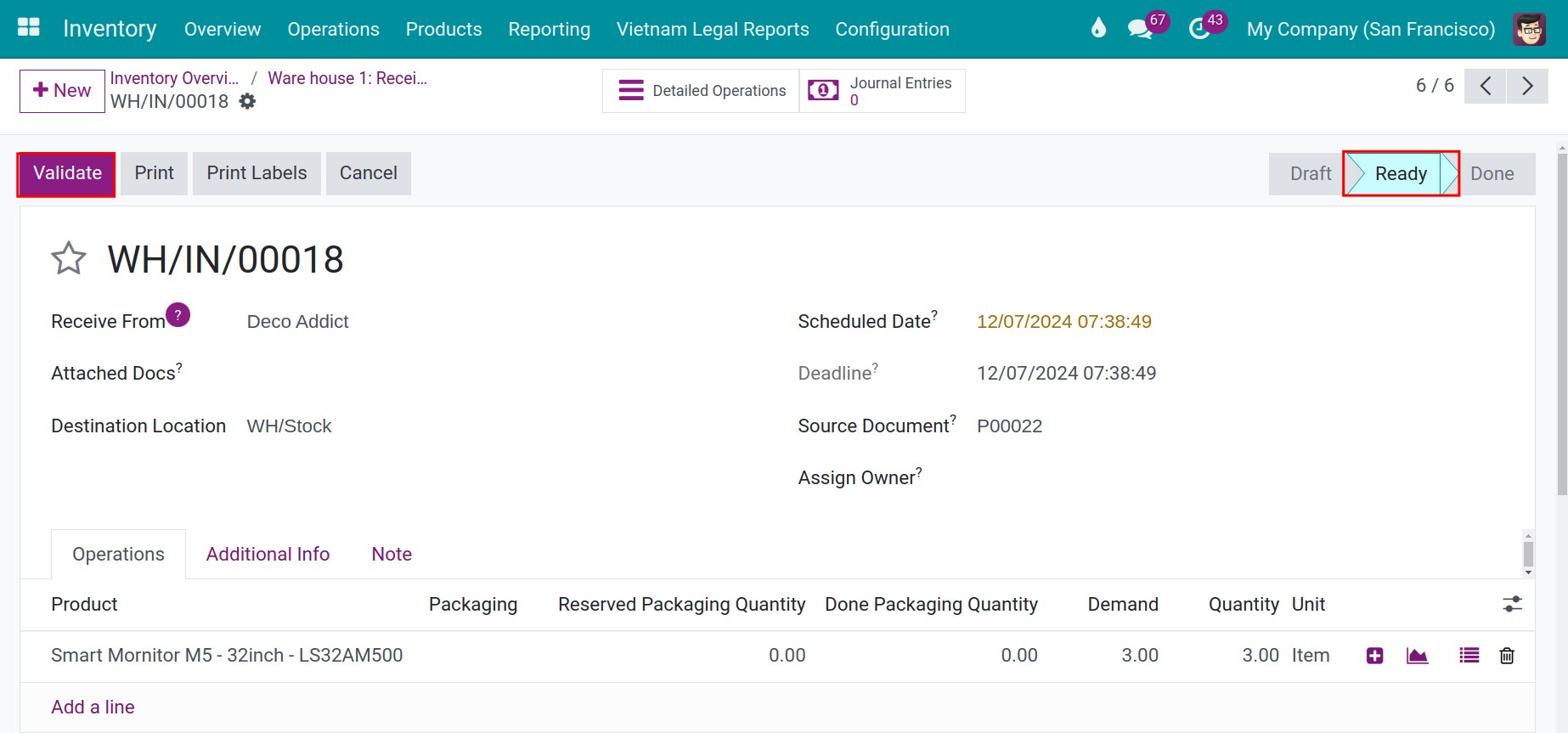
Task: Click the operations table scrollbar
Action: [1528, 554]
